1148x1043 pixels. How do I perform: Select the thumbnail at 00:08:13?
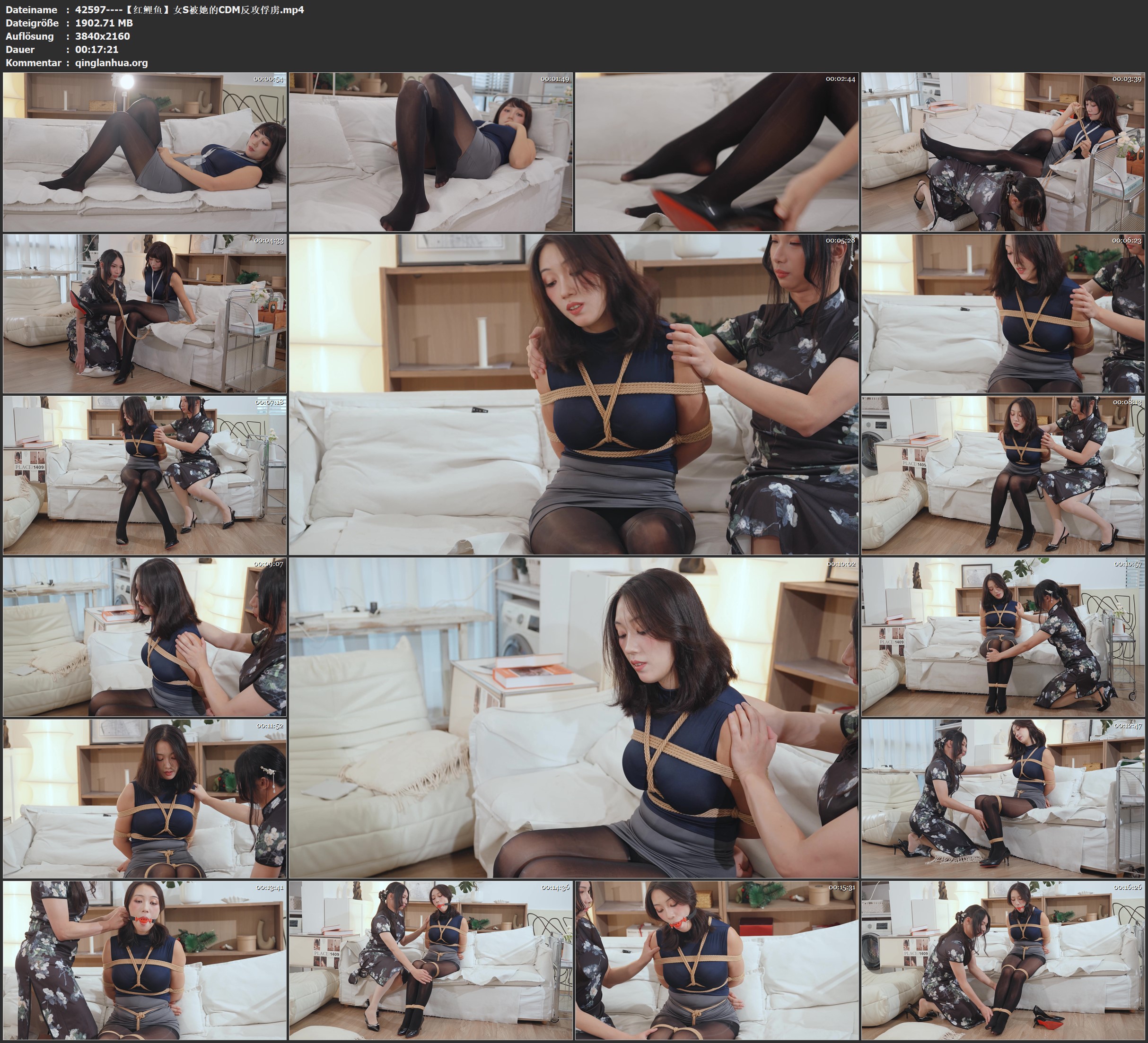1003,475
